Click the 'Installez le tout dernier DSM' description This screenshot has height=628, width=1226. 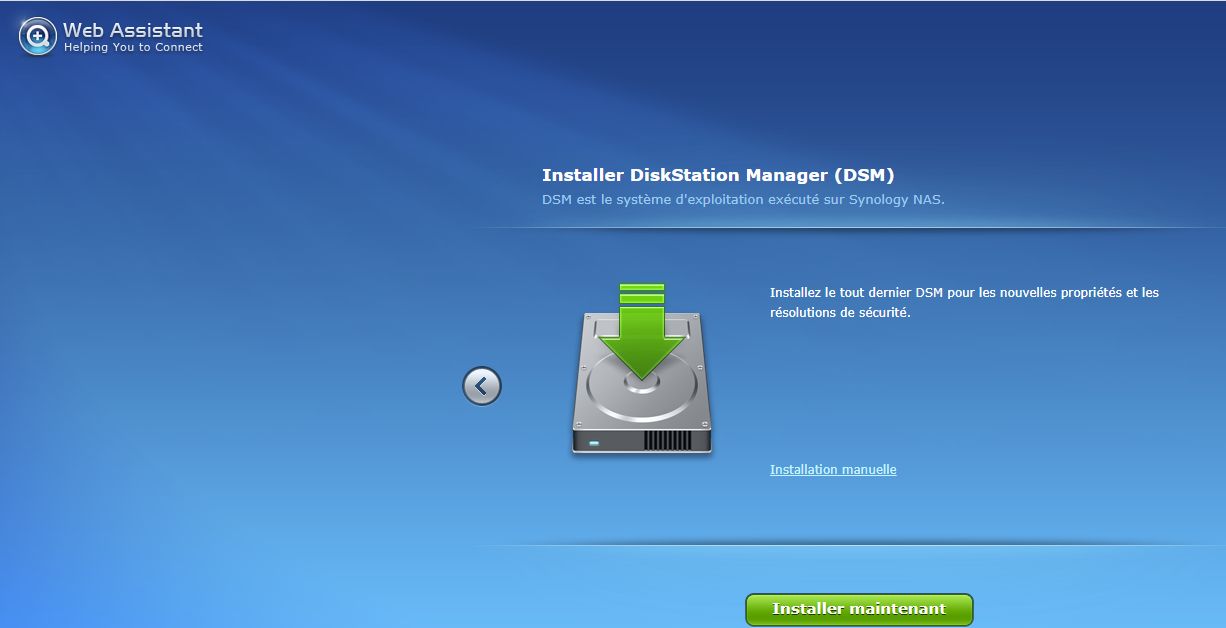pyautogui.click(x=964, y=303)
